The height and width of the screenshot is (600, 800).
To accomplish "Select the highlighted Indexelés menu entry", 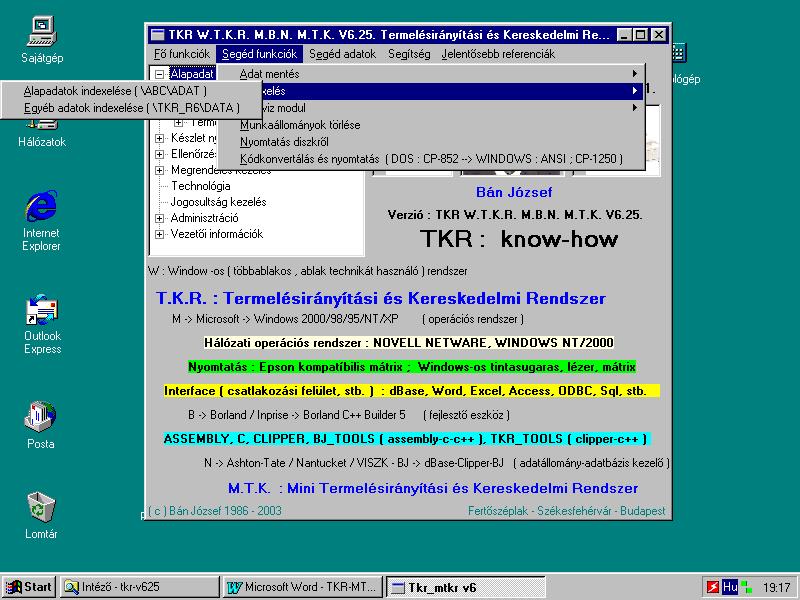I will pyautogui.click(x=452, y=91).
